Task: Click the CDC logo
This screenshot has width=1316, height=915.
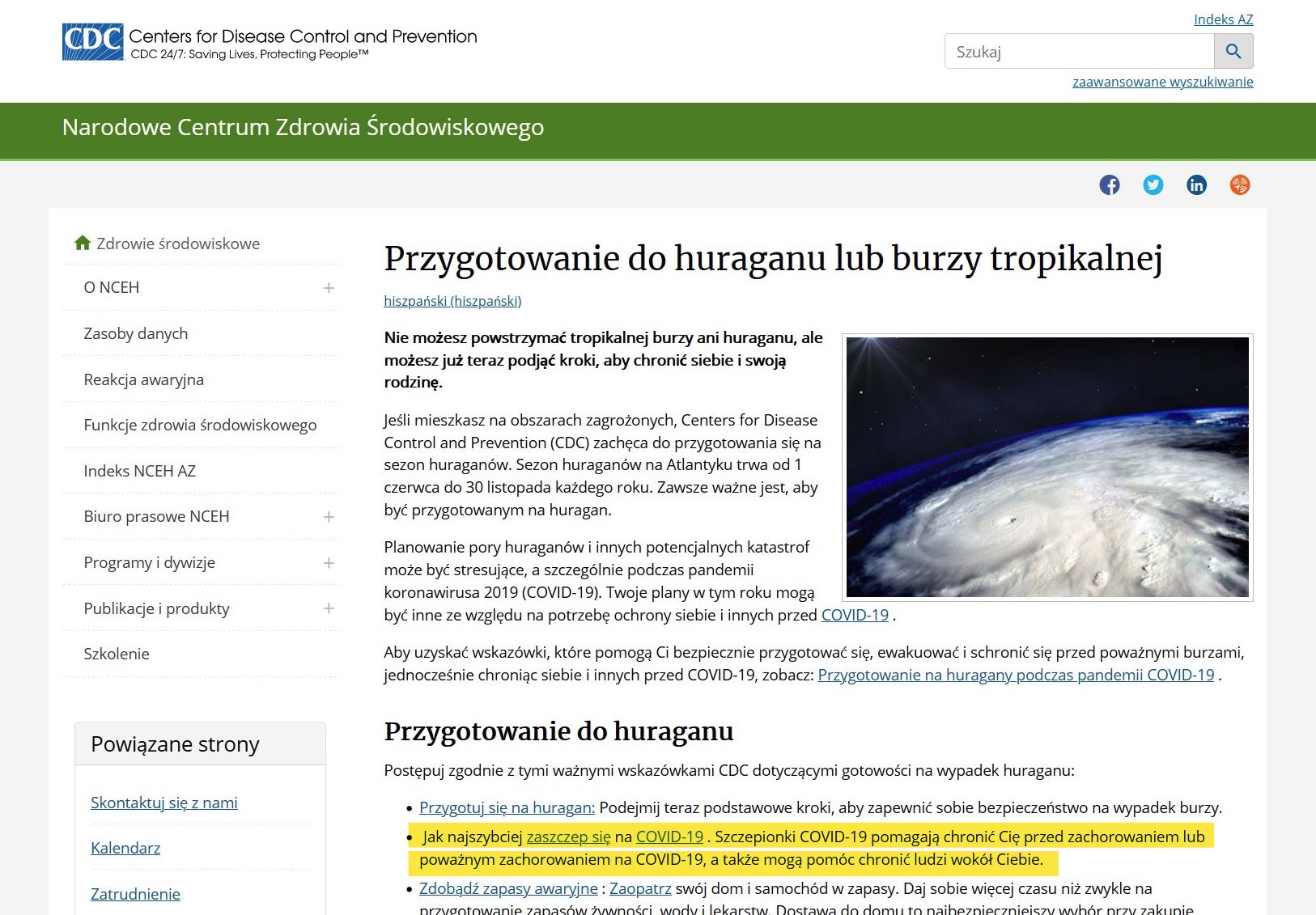Action: 93,42
